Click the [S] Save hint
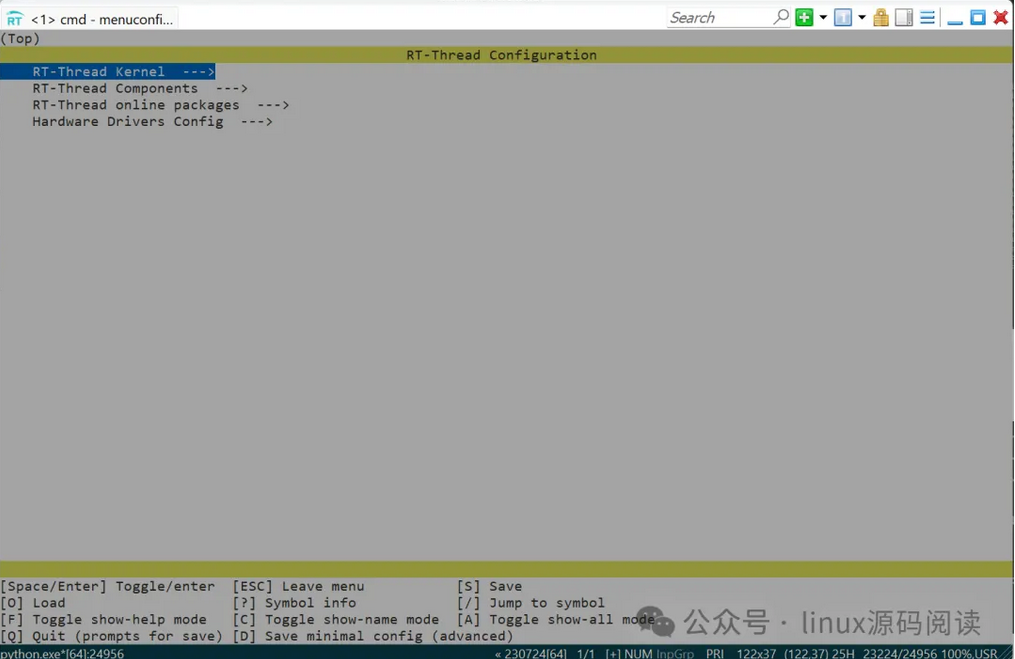The width and height of the screenshot is (1015, 659). [x=489, y=586]
